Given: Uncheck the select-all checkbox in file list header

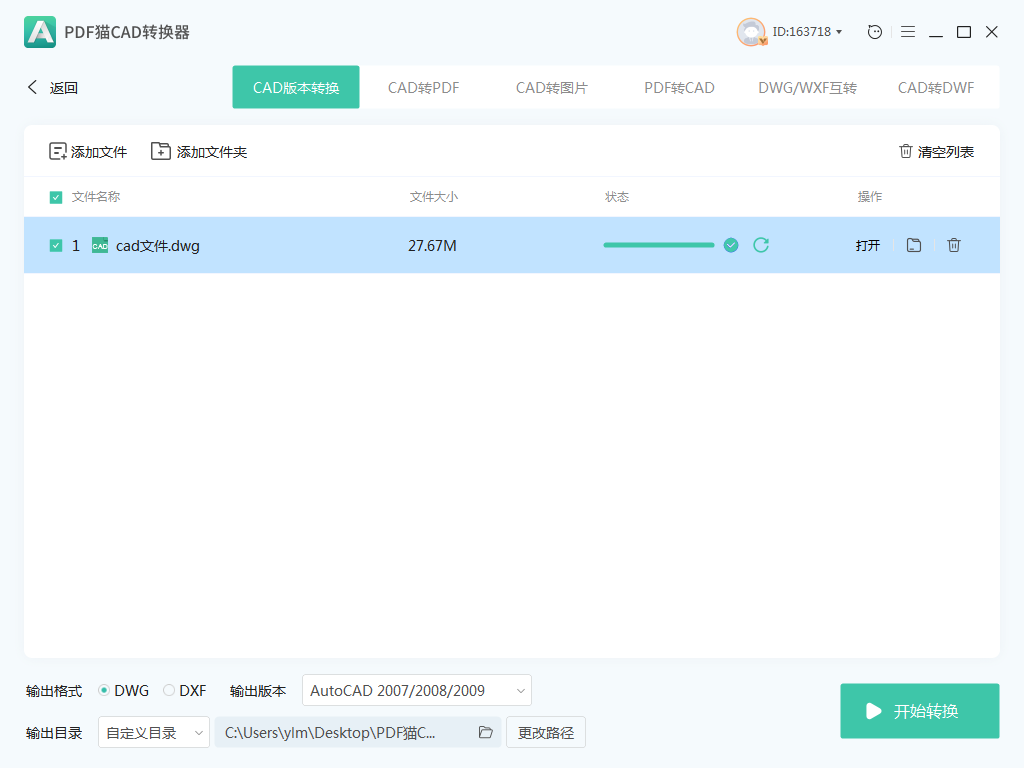Looking at the screenshot, I should click(x=56, y=197).
